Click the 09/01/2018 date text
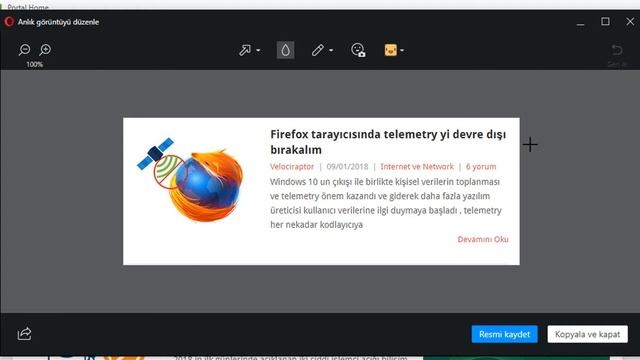640x360 pixels. (x=347, y=167)
